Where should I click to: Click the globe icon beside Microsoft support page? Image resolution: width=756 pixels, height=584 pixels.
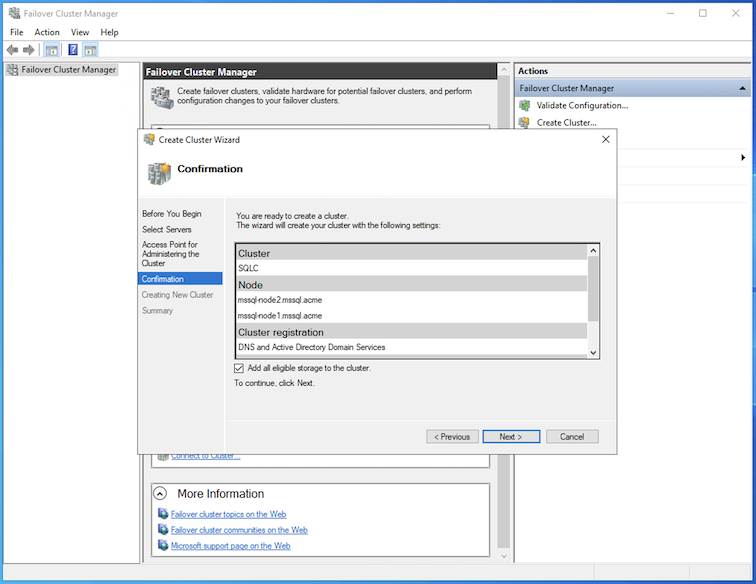(x=163, y=545)
